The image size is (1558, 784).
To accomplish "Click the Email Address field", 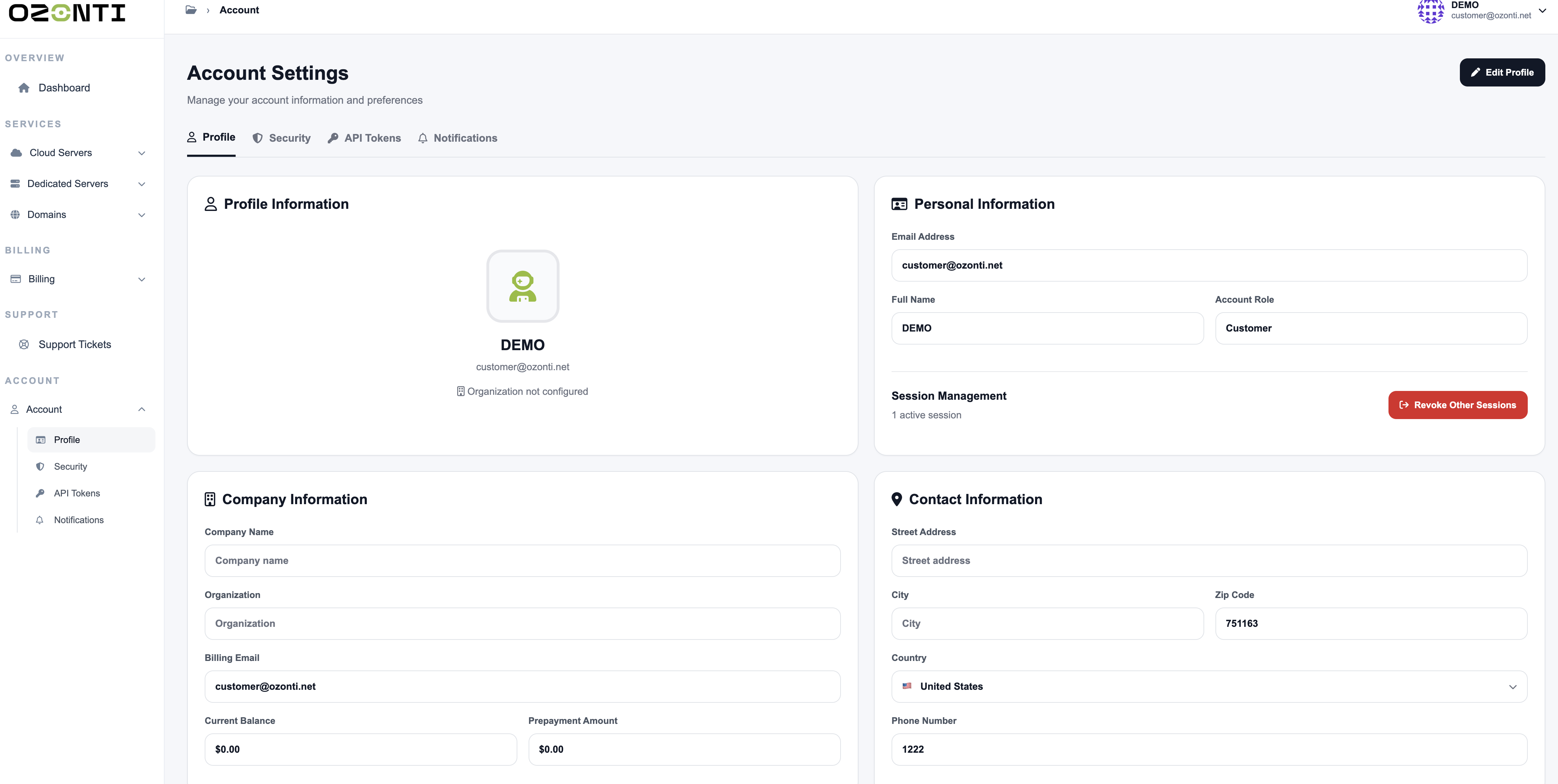I will coord(1209,265).
